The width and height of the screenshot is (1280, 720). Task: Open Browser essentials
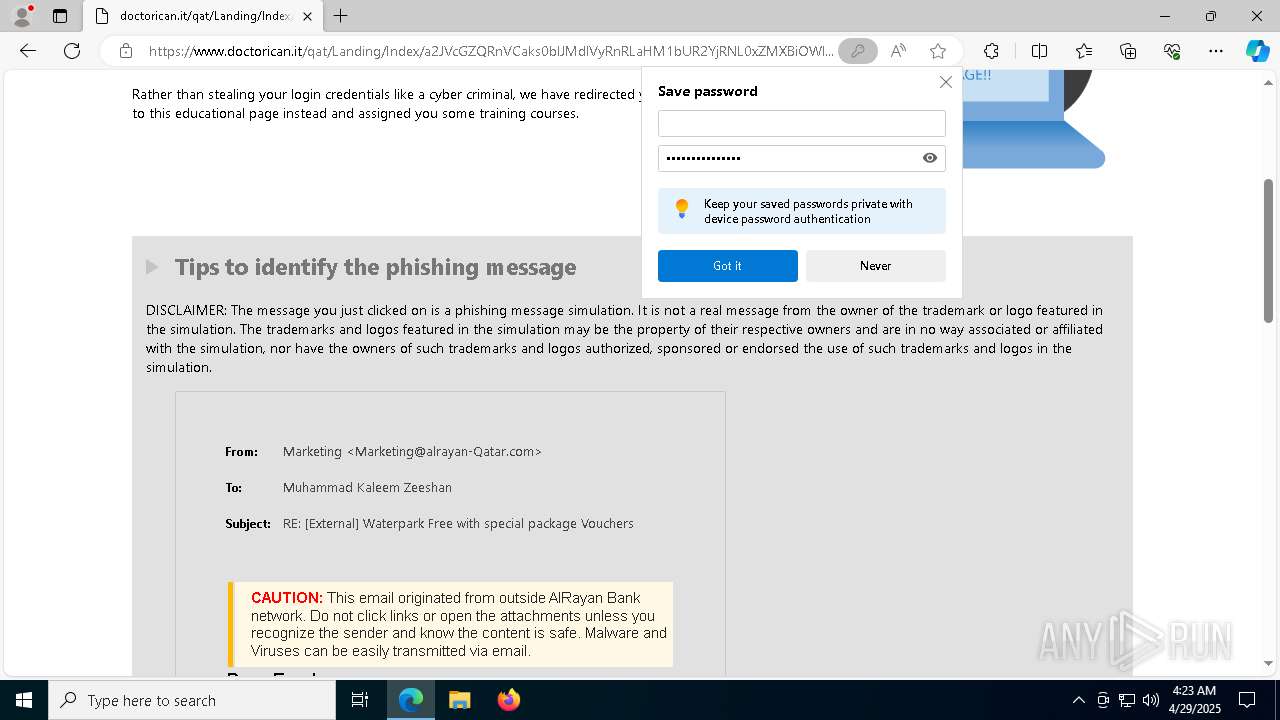(x=1172, y=51)
